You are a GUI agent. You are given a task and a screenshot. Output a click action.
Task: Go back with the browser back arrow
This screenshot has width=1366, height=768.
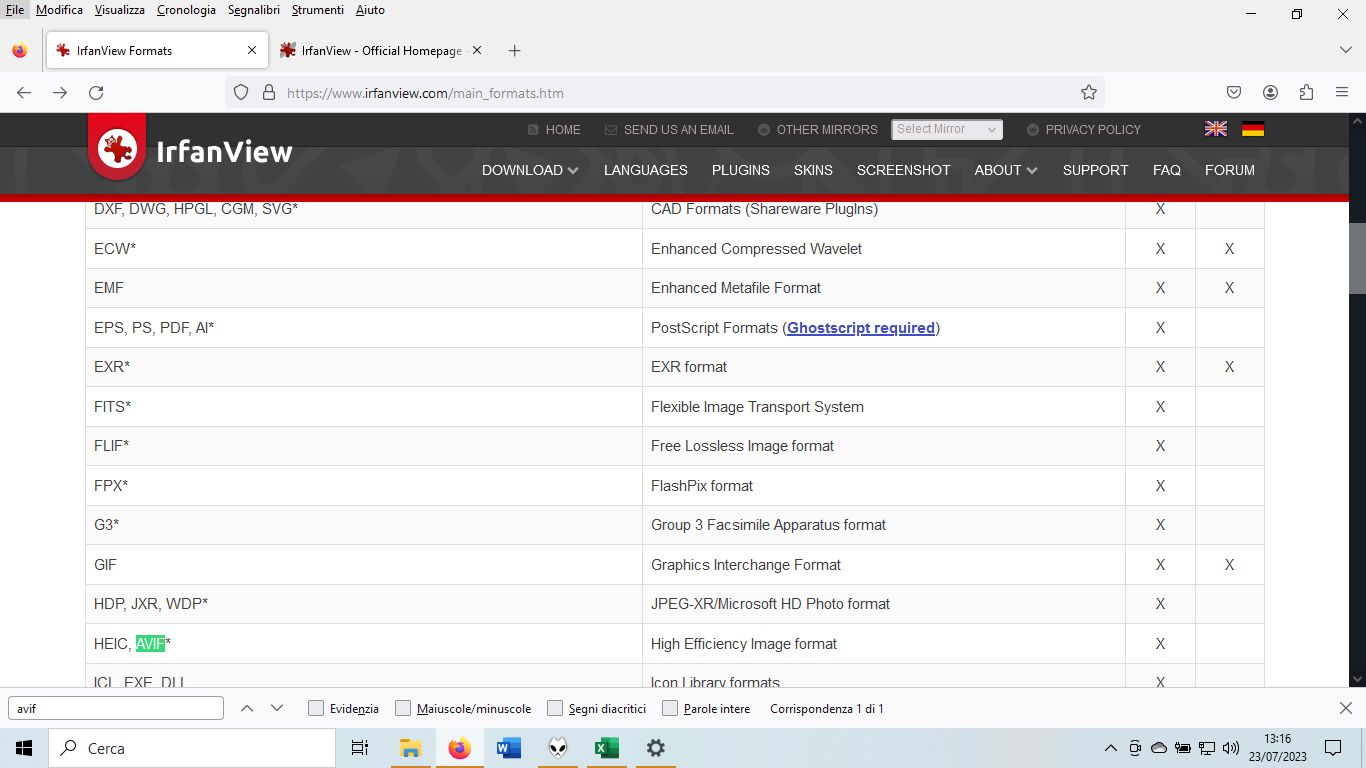pyautogui.click(x=24, y=92)
